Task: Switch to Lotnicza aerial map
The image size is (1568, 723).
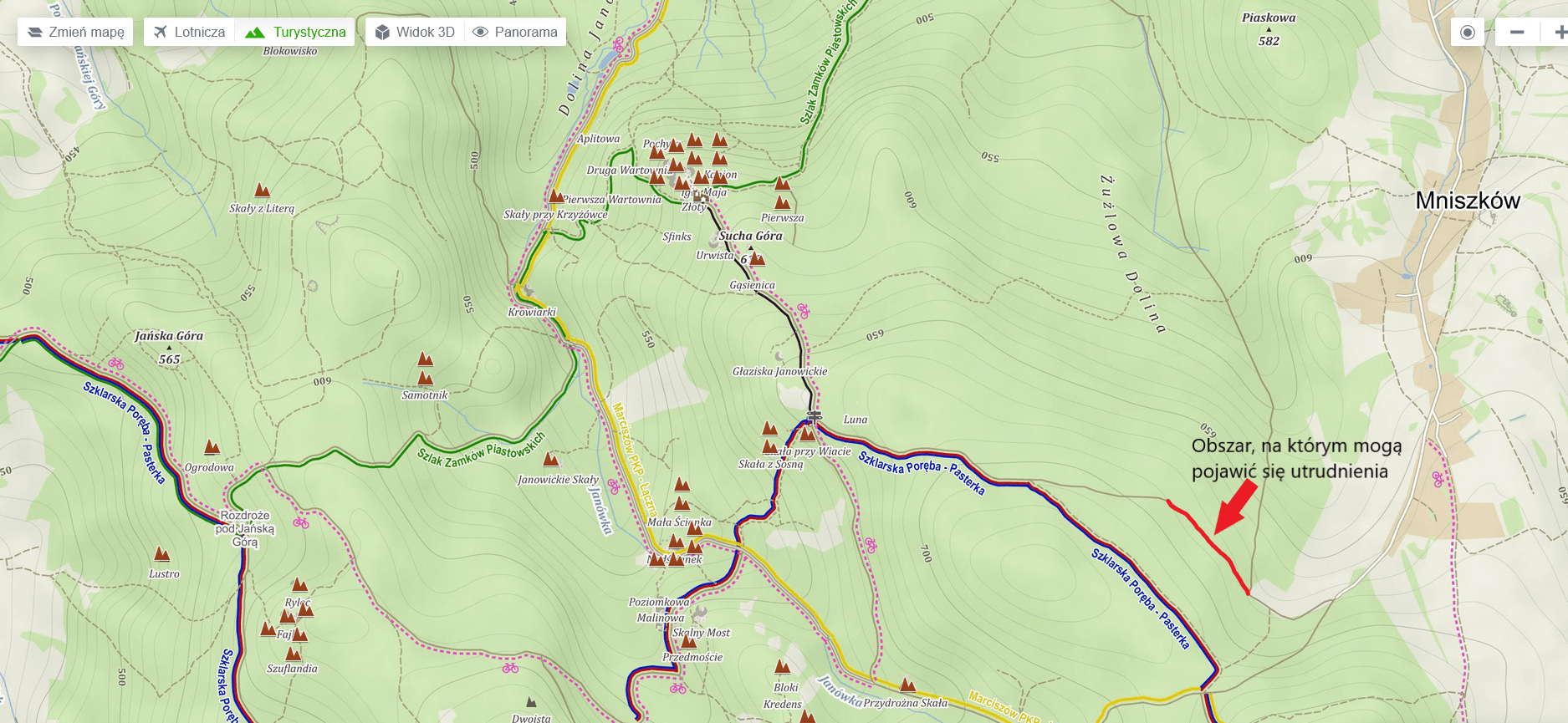Action: (x=189, y=33)
